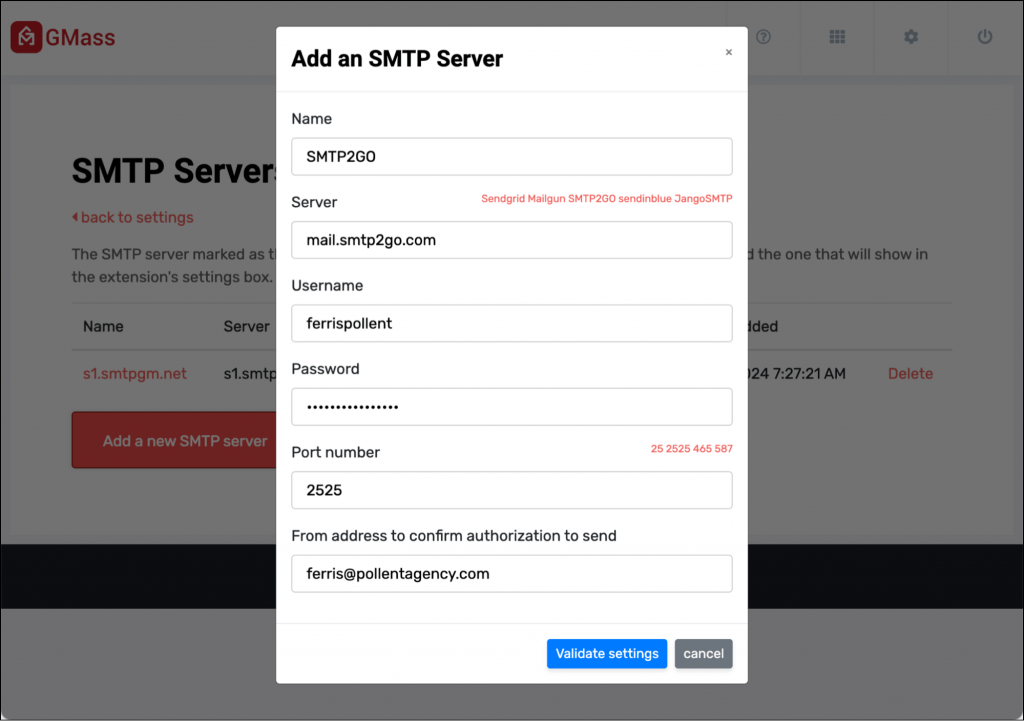
Task: Select the Sendgrid server shortcut
Action: point(502,199)
